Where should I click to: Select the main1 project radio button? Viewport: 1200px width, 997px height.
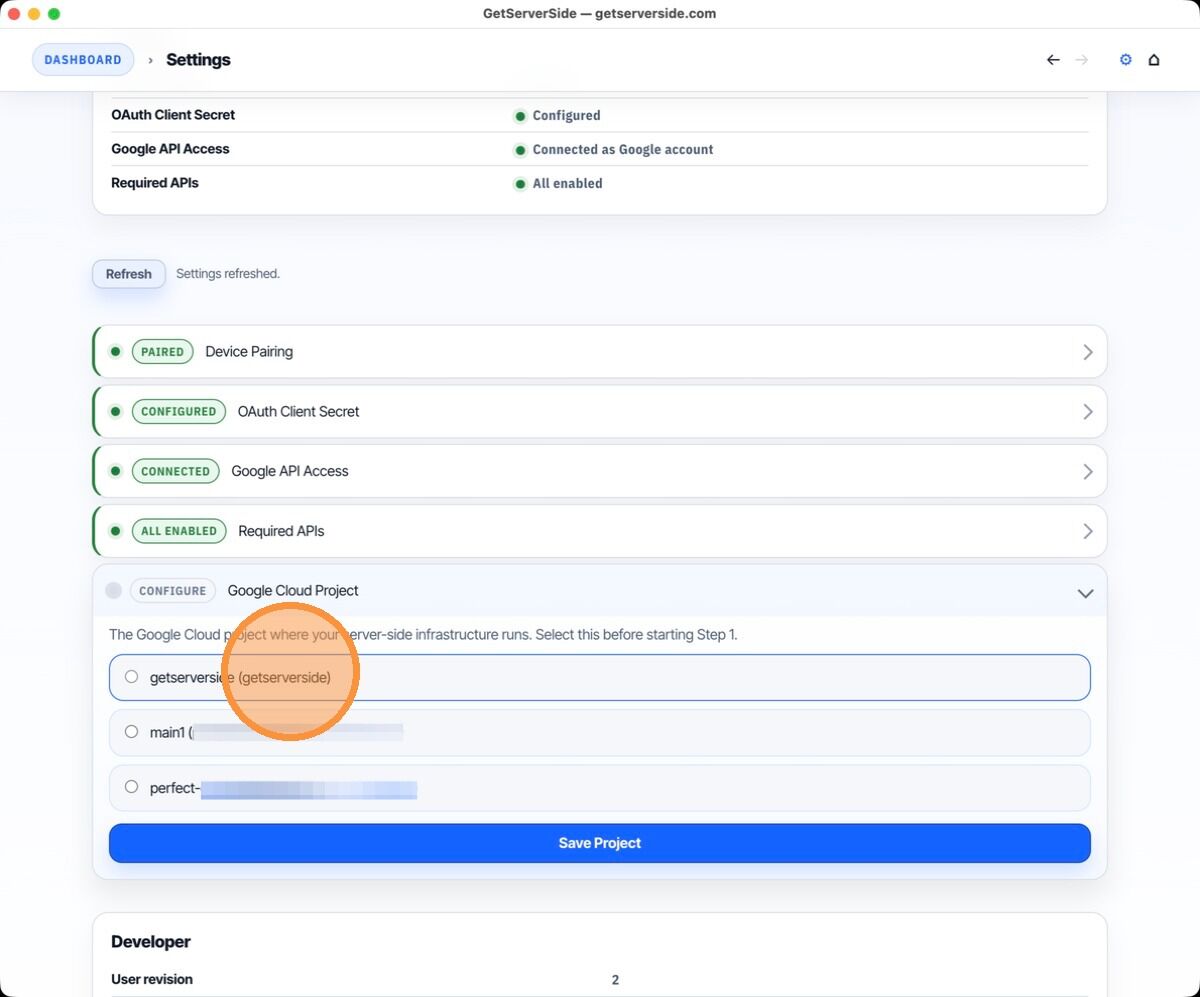(x=131, y=732)
